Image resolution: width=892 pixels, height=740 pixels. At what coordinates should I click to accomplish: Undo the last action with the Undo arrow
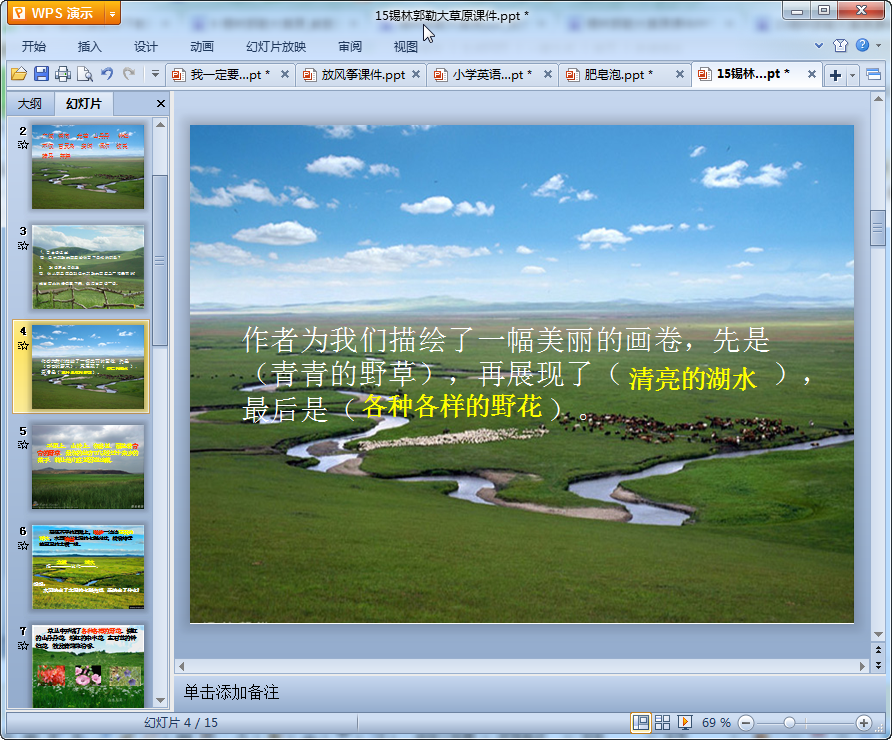click(107, 73)
